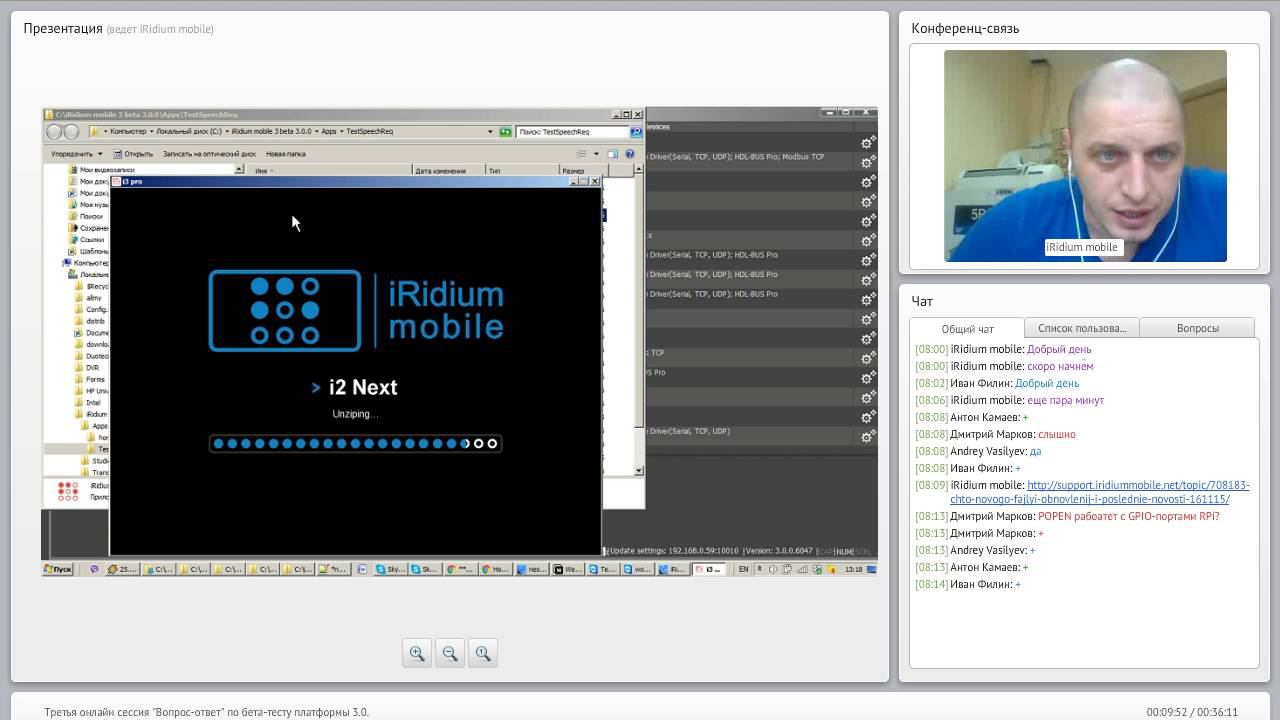Click the Explorer Back navigation button
The image size is (1280, 720).
pyautogui.click(x=55, y=132)
